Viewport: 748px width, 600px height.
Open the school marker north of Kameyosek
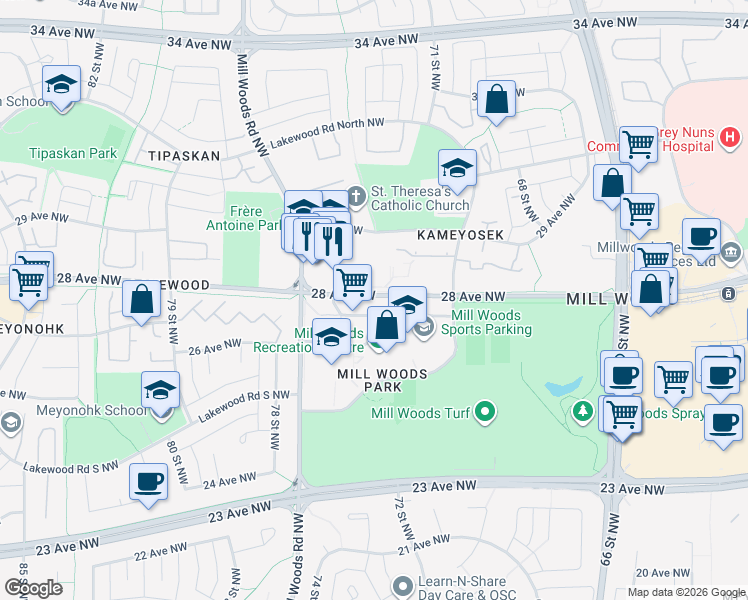pos(457,167)
